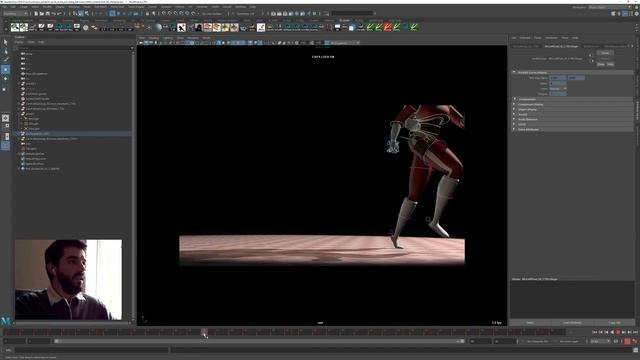
Task: Click the first shelf icon on the left
Action: coord(15,27)
